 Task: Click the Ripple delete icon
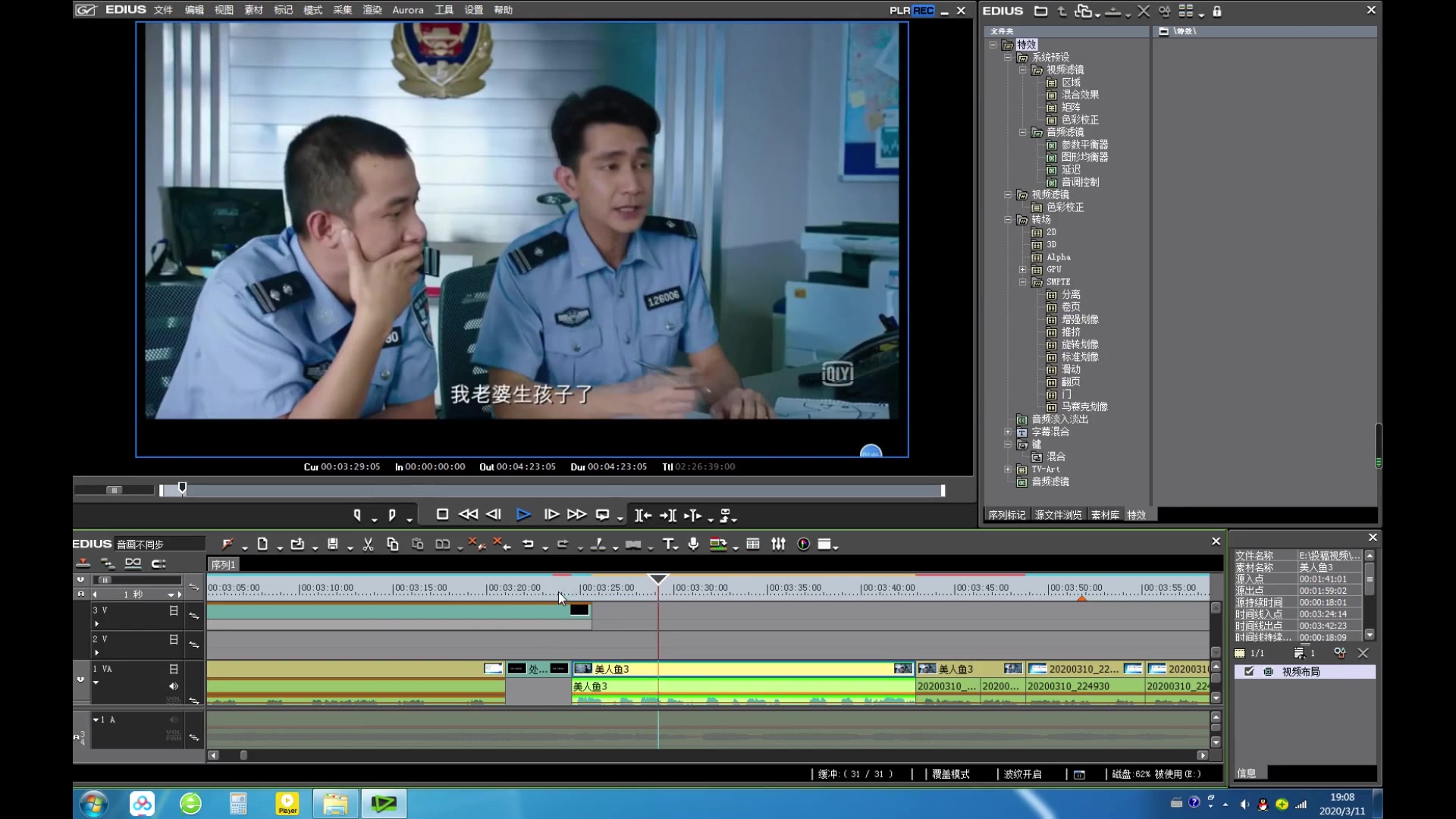pos(501,544)
